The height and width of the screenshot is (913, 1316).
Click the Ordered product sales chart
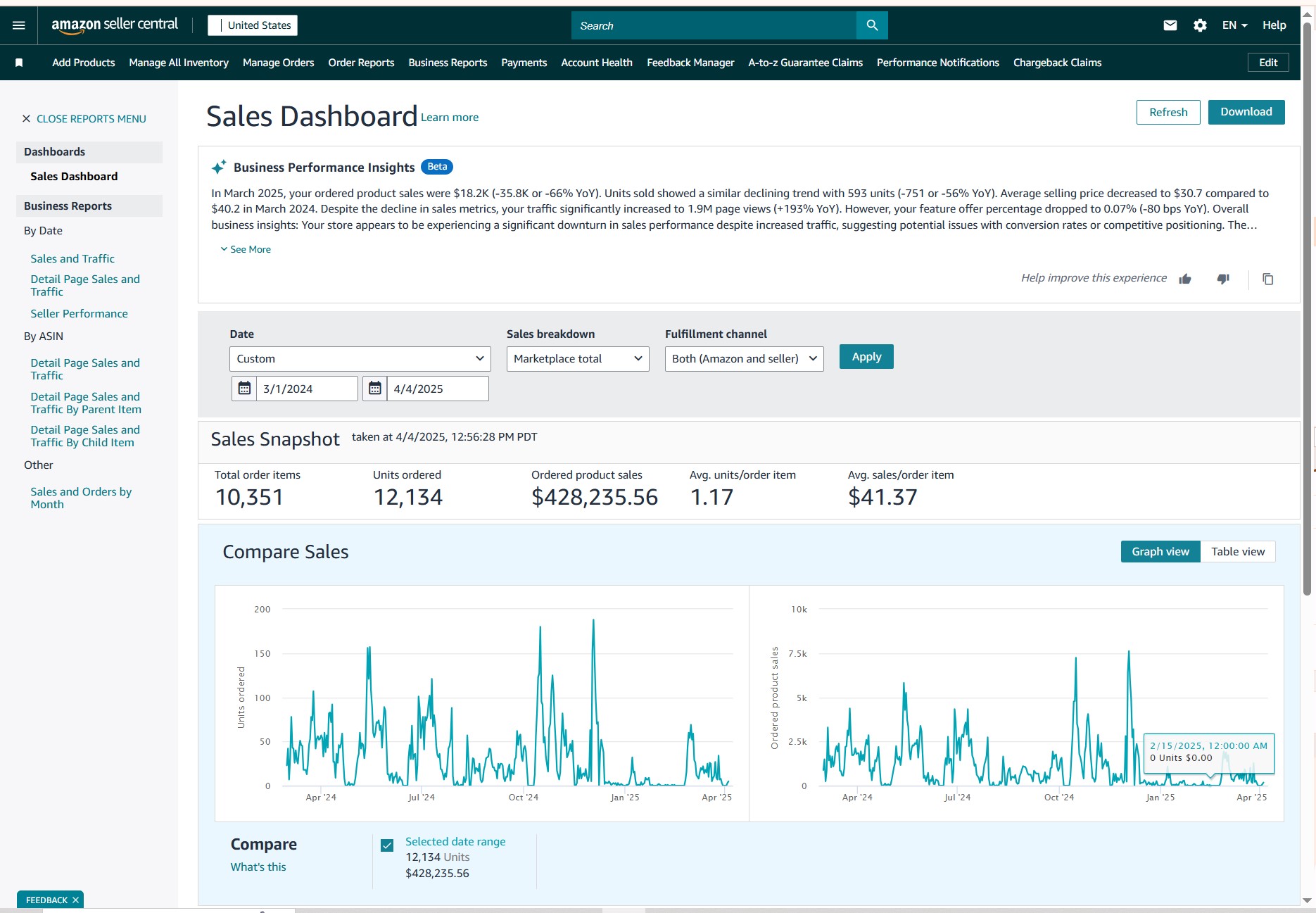[1016, 703]
